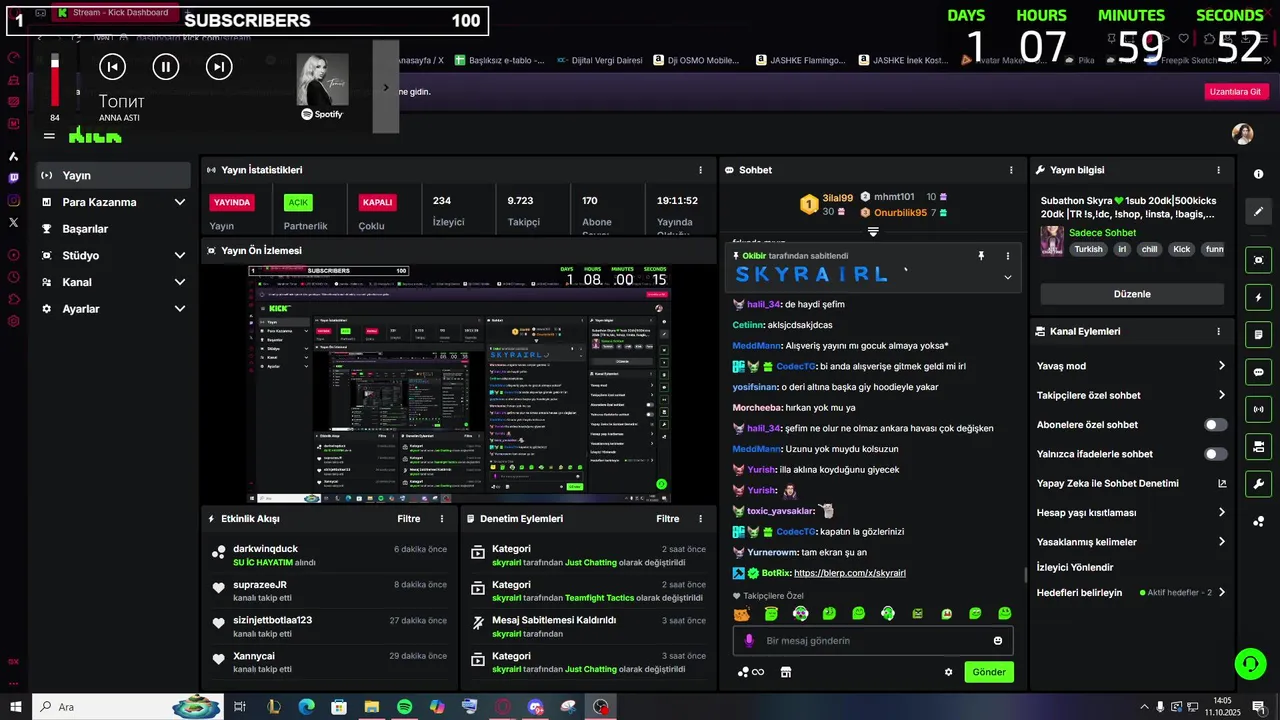Open the green headset support button
This screenshot has width=1280, height=720.
coord(1250,664)
